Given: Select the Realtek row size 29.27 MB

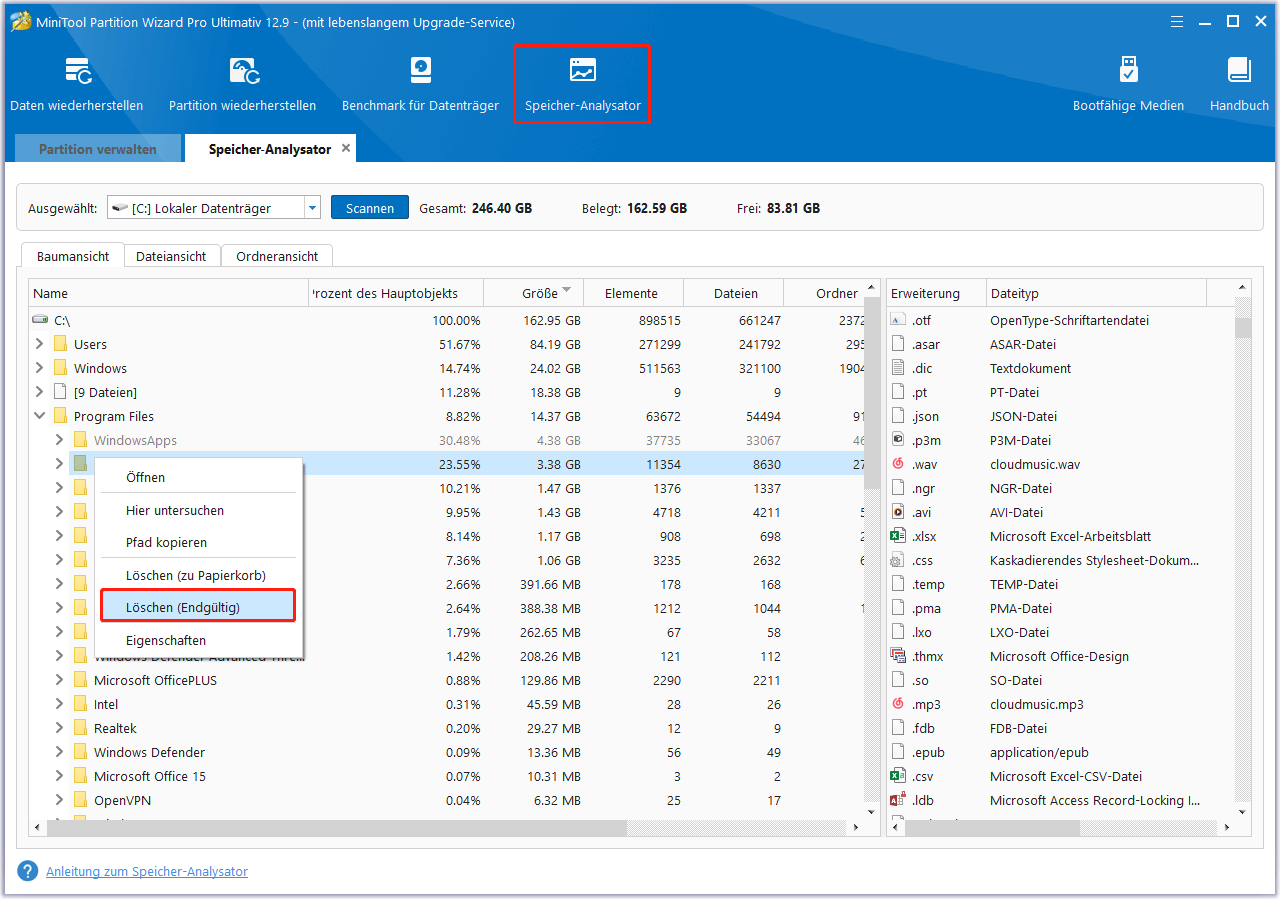Looking at the screenshot, I should pos(556,728).
